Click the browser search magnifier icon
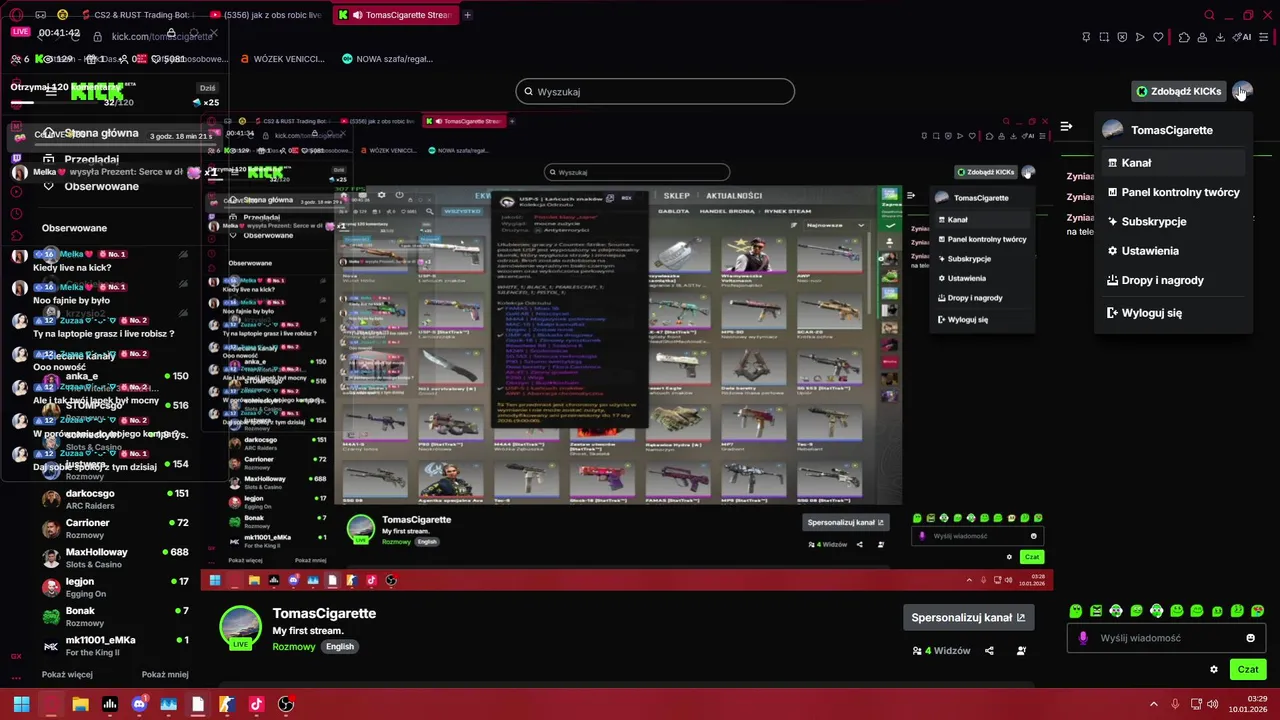The width and height of the screenshot is (1280, 720). pos(1209,15)
